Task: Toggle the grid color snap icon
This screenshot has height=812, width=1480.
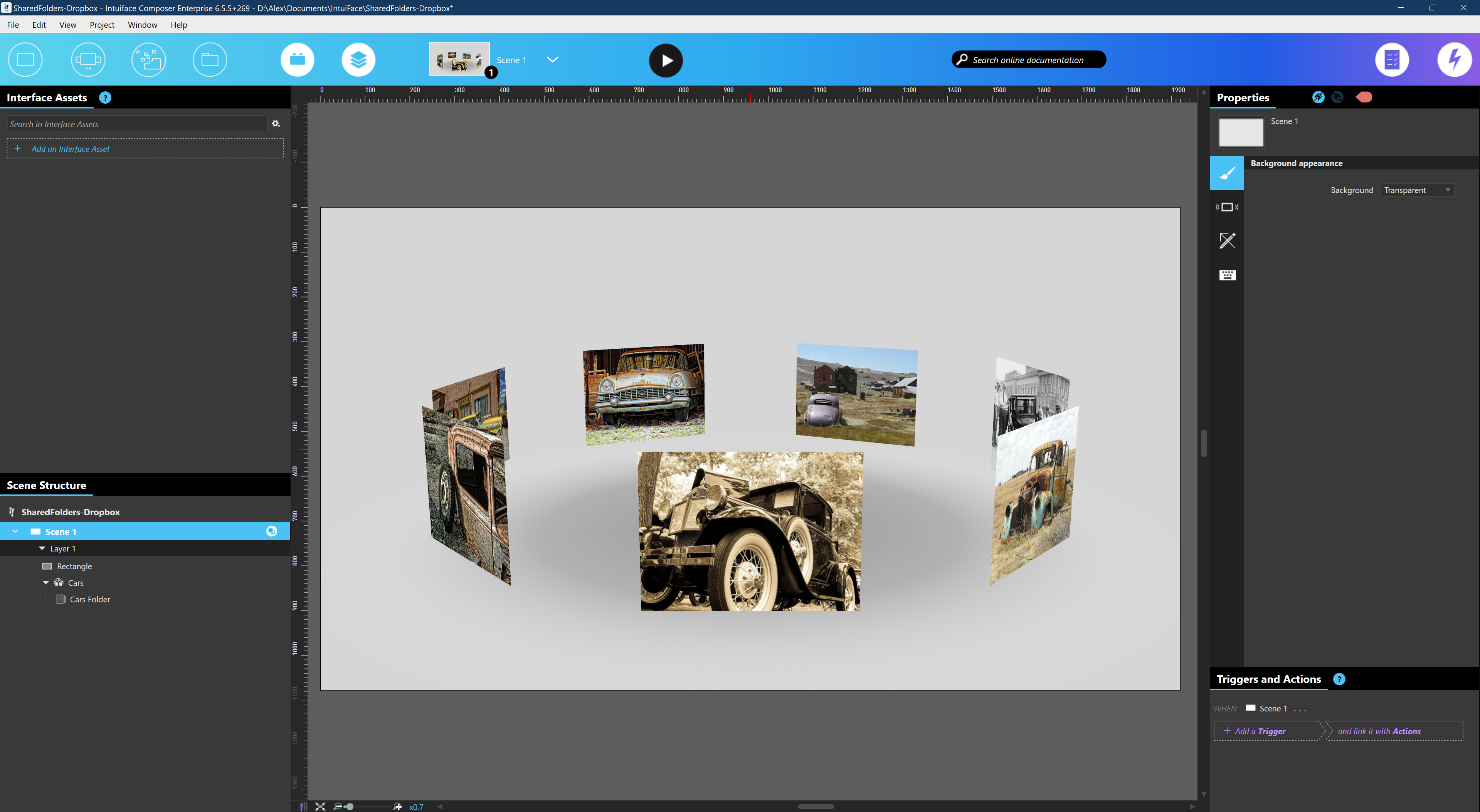Action: point(303,806)
